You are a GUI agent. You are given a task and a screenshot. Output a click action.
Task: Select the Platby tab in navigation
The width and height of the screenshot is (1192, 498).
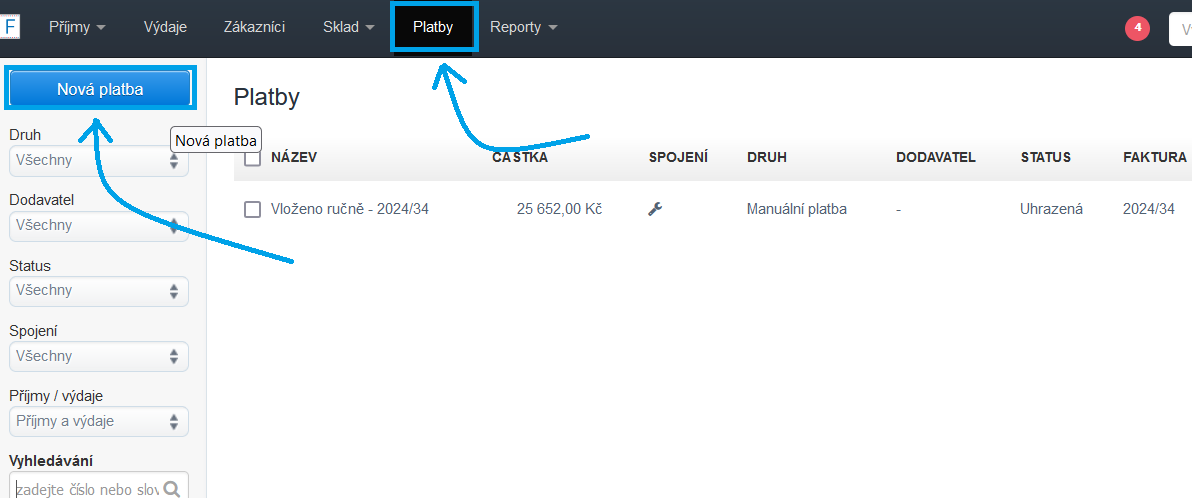point(433,27)
